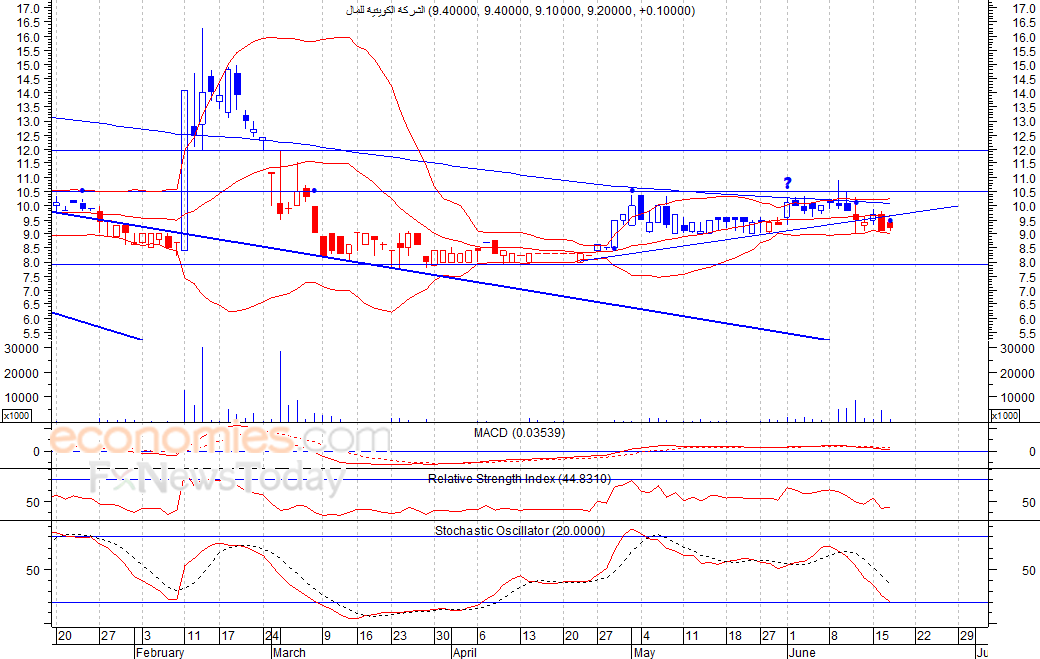Click the March month label
This screenshot has width=1040, height=659.
point(290,652)
